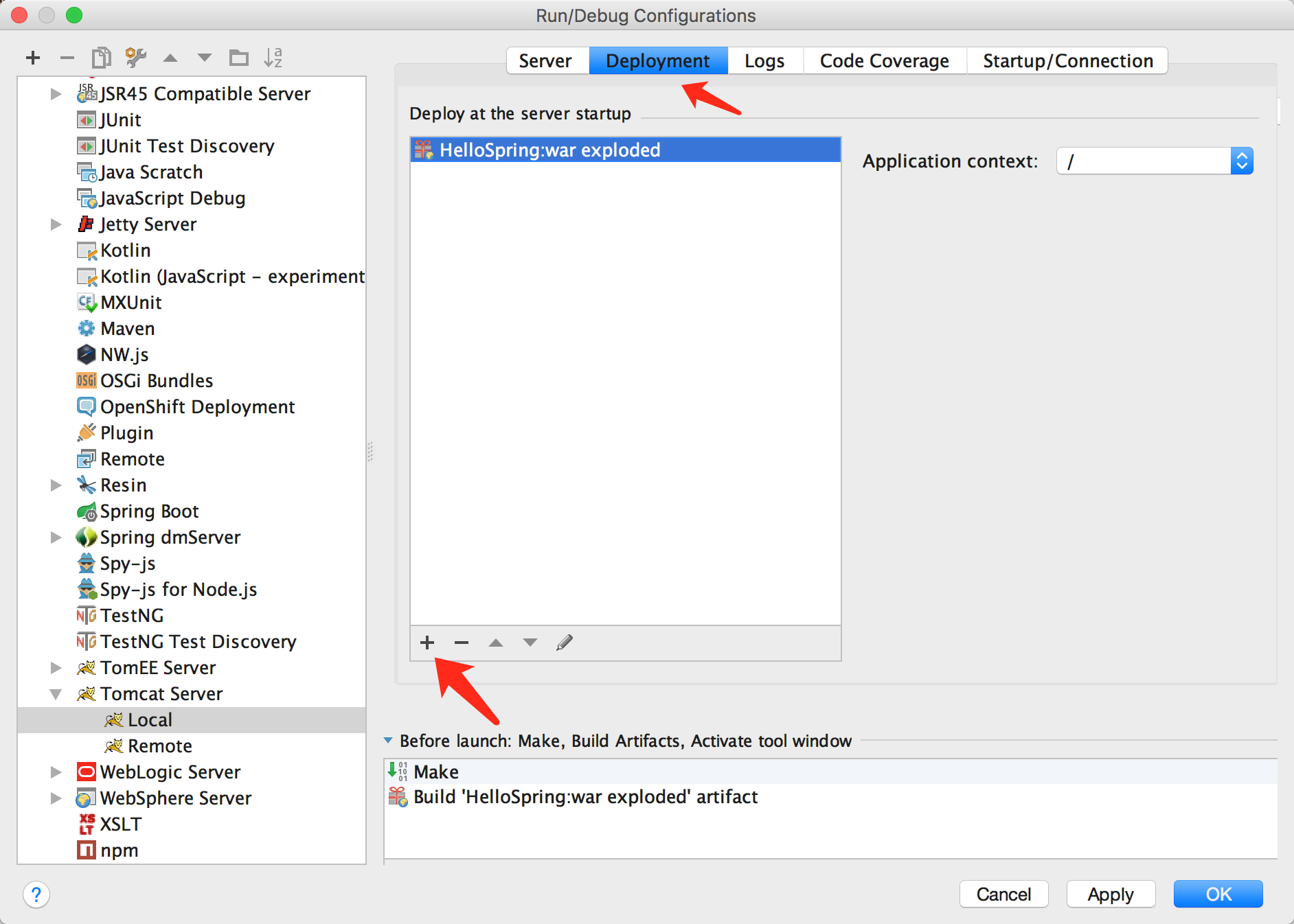This screenshot has width=1294, height=924.
Task: Click Maven gear icon in list
Action: [x=86, y=328]
